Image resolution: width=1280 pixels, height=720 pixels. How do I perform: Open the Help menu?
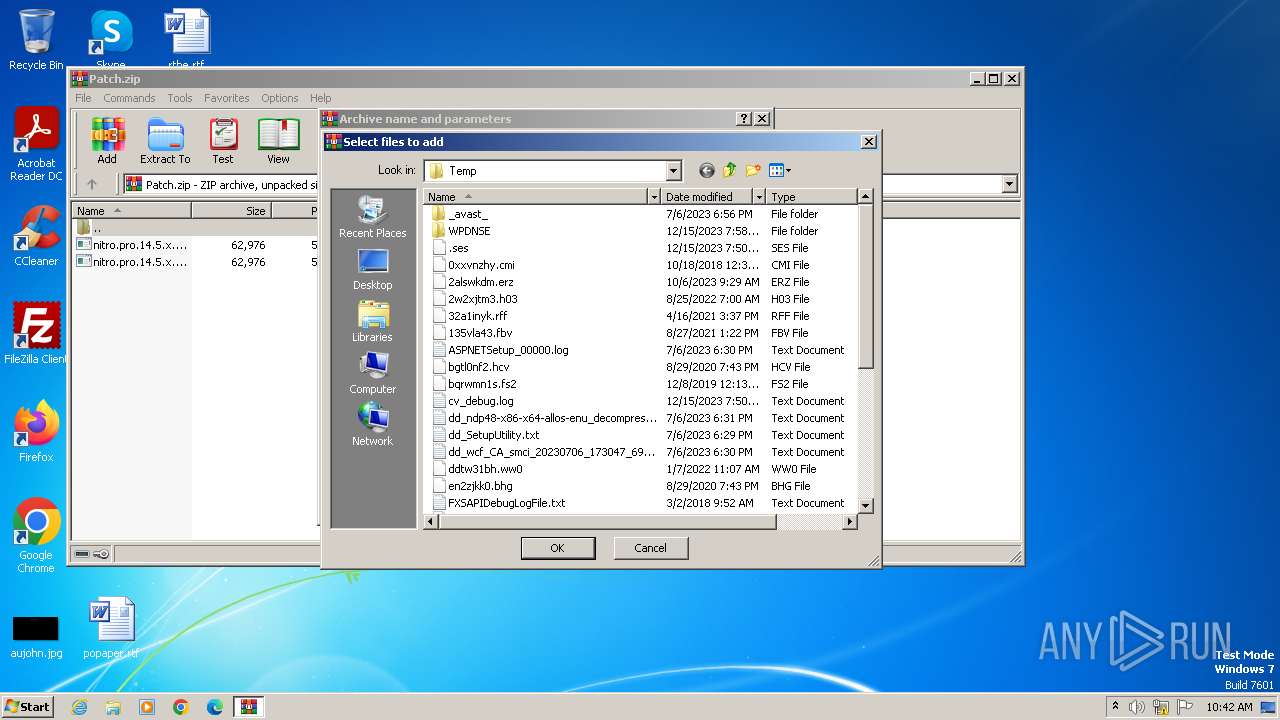pyautogui.click(x=320, y=98)
